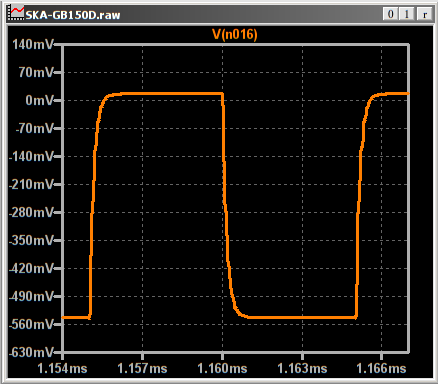This screenshot has height=384, width=438.
Task: Click the -140mV y-axis label
Action: [31, 156]
